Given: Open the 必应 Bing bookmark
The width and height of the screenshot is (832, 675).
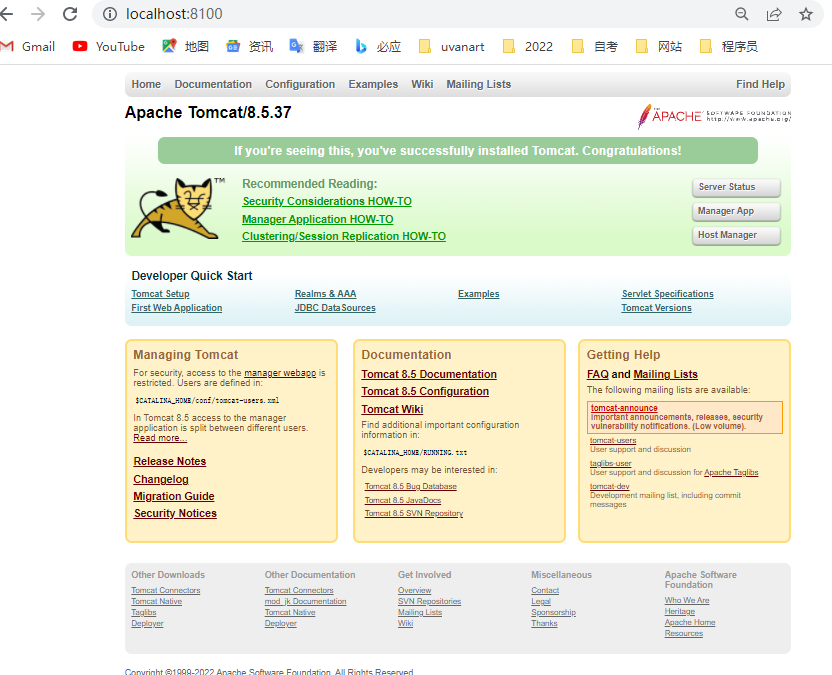Looking at the screenshot, I should (378, 47).
